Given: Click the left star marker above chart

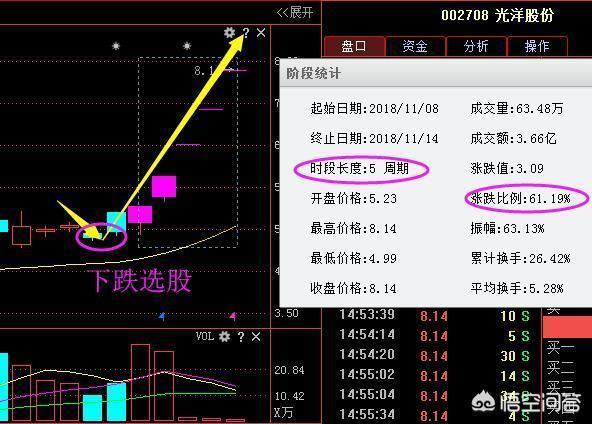Looking at the screenshot, I should point(116,46).
